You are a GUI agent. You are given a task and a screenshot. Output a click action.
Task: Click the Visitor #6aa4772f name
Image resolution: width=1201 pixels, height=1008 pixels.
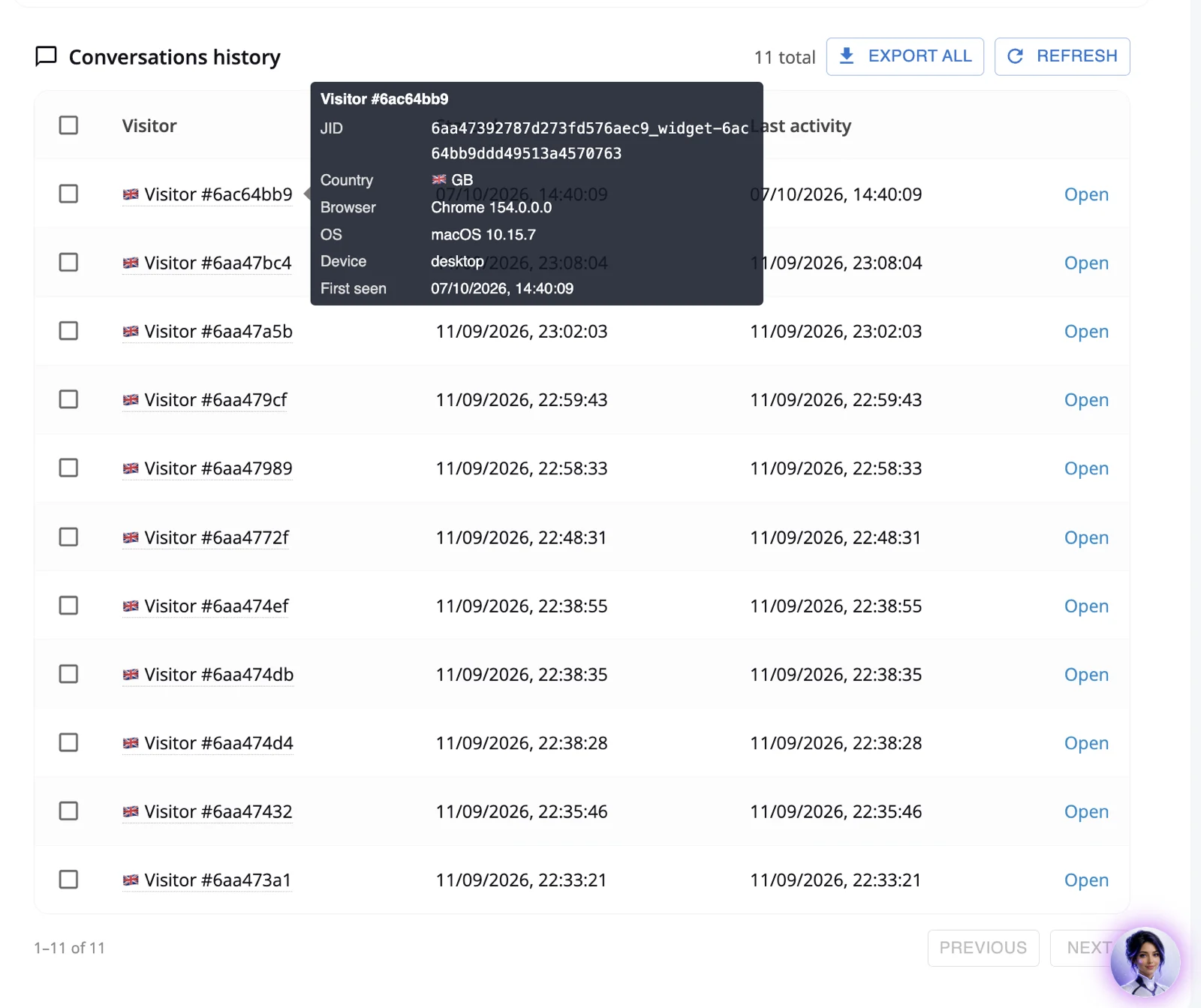(216, 537)
